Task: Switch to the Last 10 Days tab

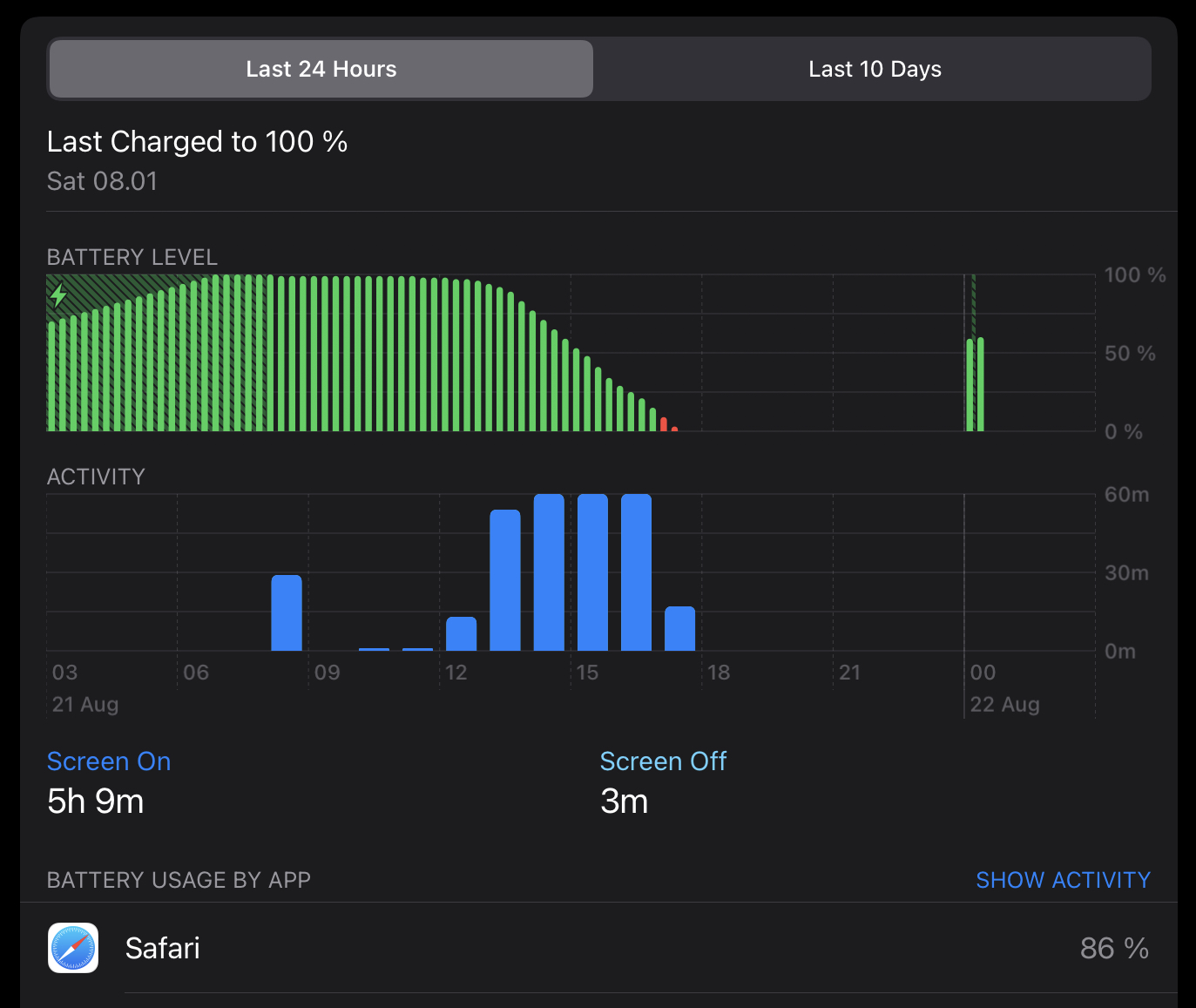Action: (x=874, y=69)
